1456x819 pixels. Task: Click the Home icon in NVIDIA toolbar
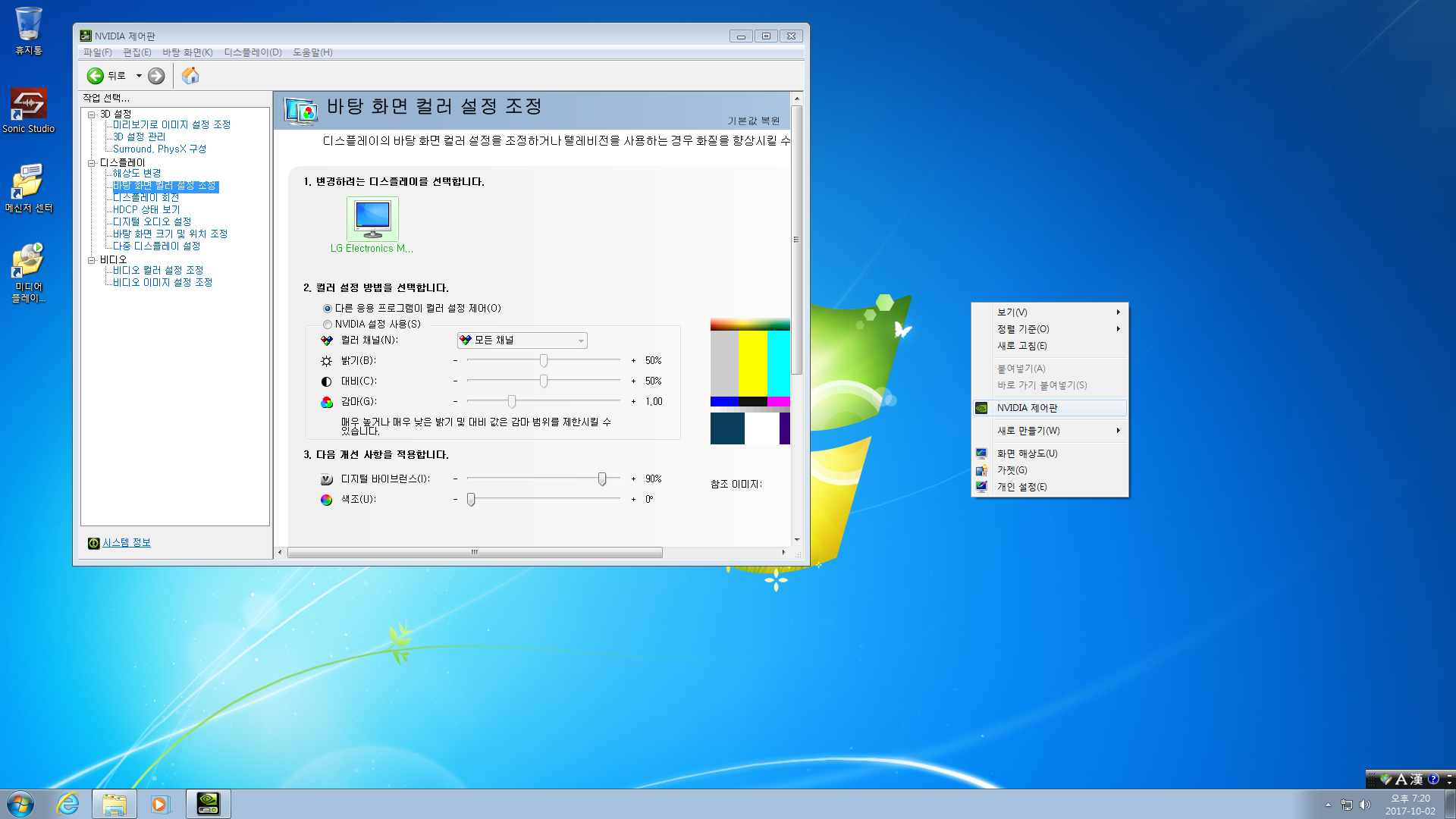pyautogui.click(x=190, y=76)
